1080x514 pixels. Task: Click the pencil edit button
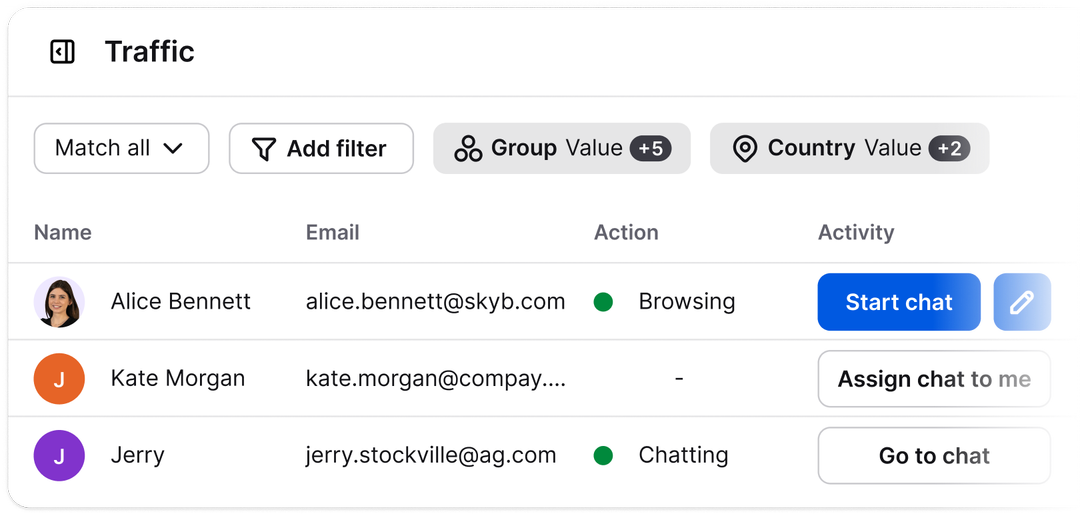[1022, 302]
